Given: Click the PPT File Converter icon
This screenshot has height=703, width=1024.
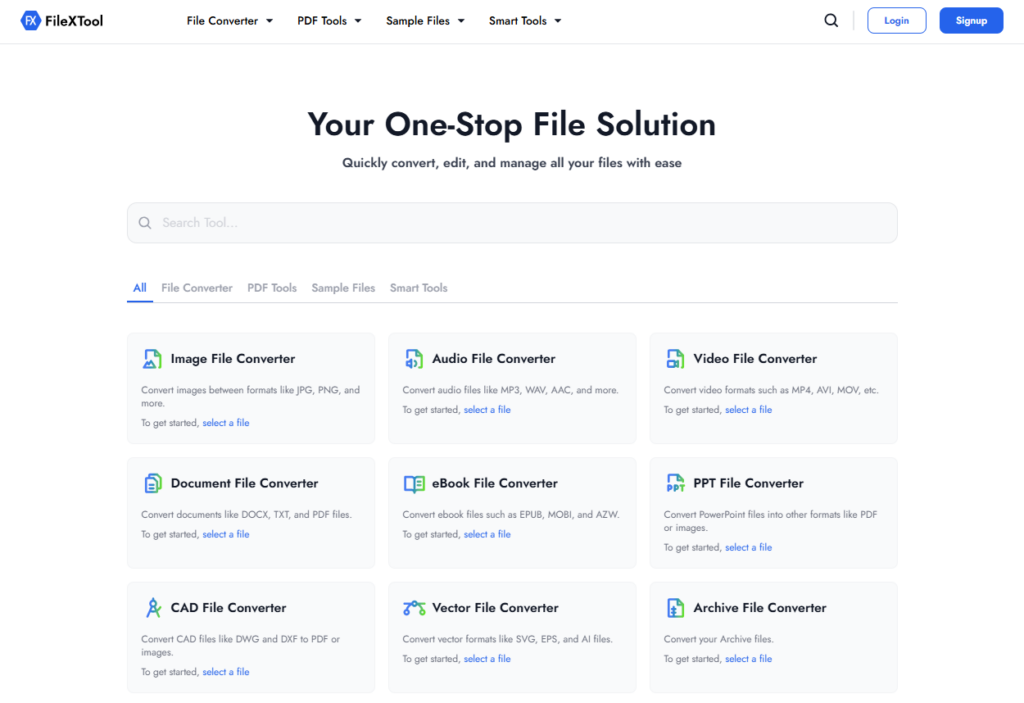Looking at the screenshot, I should (675, 482).
